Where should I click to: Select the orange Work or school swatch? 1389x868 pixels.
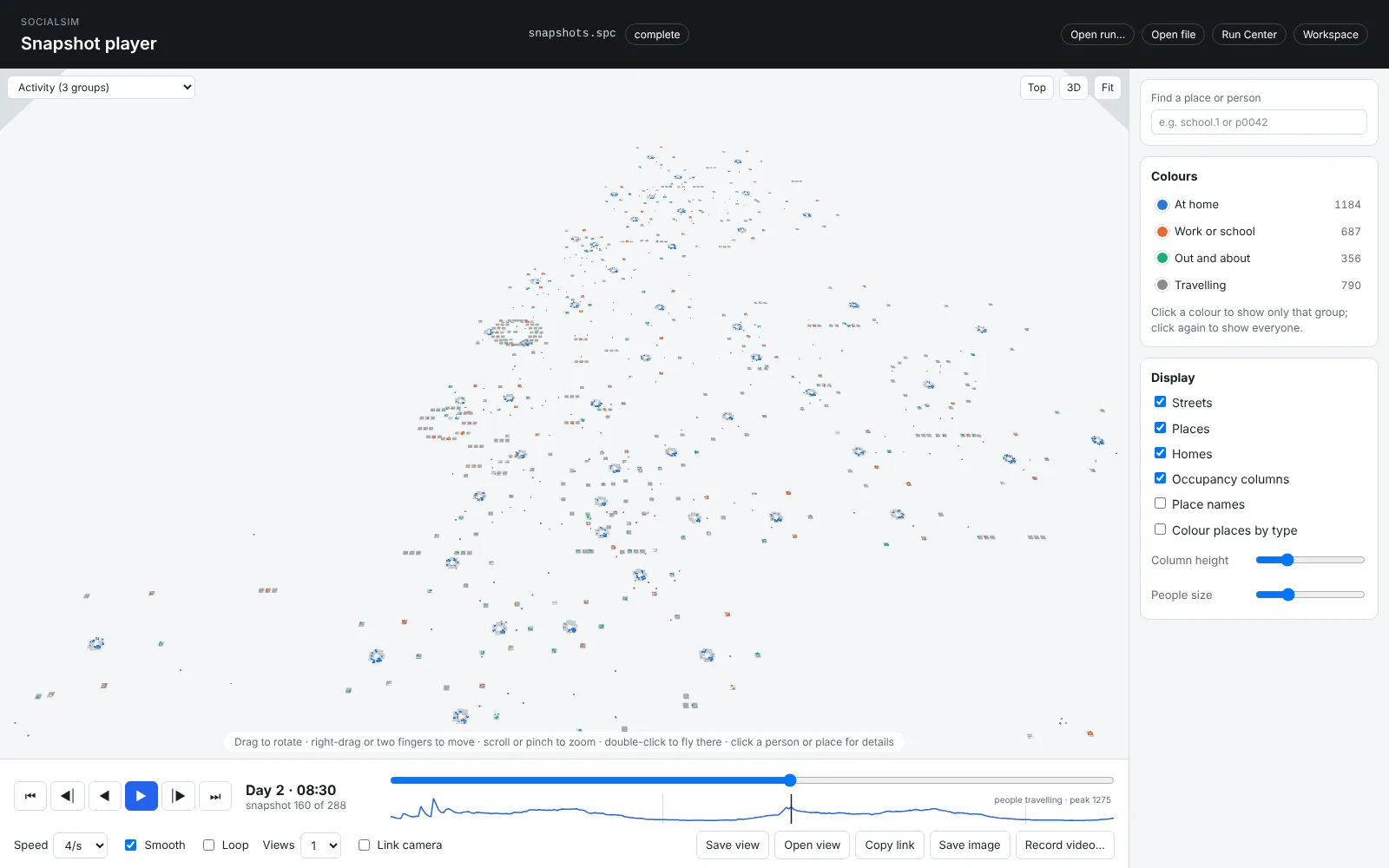click(x=1162, y=232)
